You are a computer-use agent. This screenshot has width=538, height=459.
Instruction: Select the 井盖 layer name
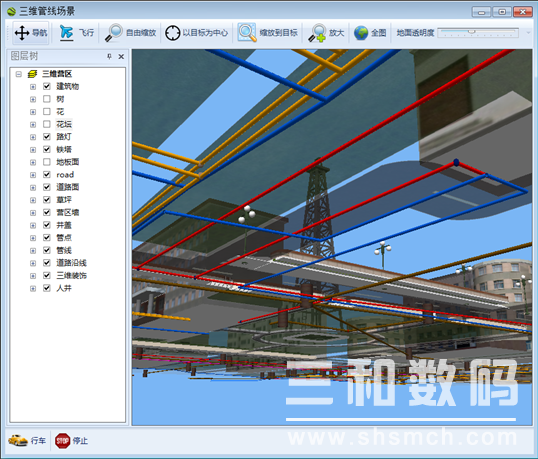[64, 225]
